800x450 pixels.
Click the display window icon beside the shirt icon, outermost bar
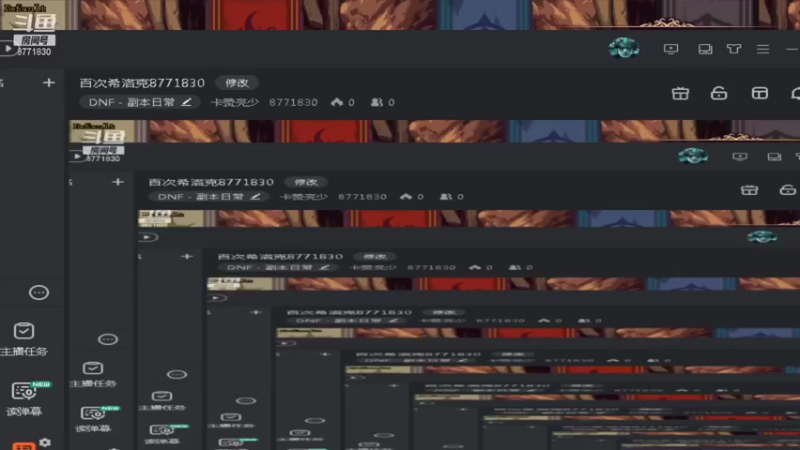click(705, 49)
